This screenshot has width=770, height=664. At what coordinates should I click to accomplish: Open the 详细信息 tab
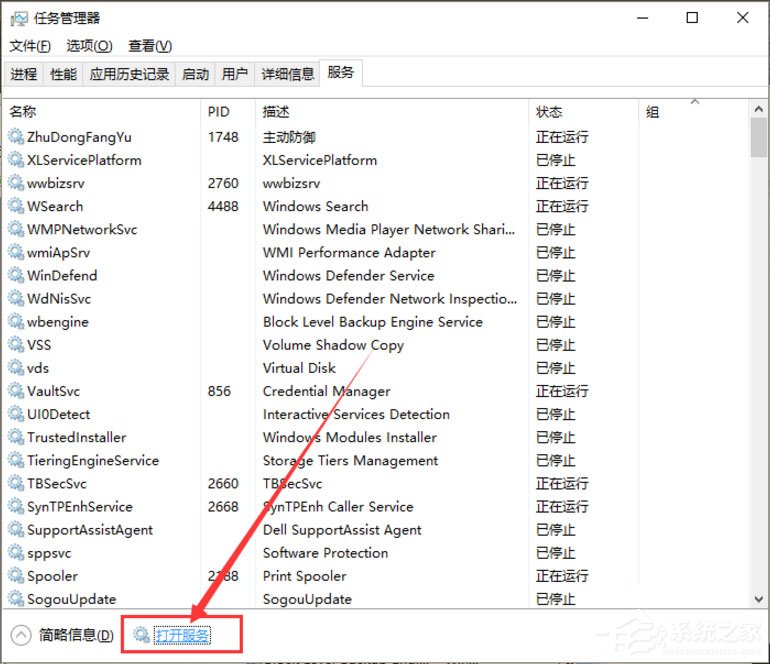click(288, 74)
